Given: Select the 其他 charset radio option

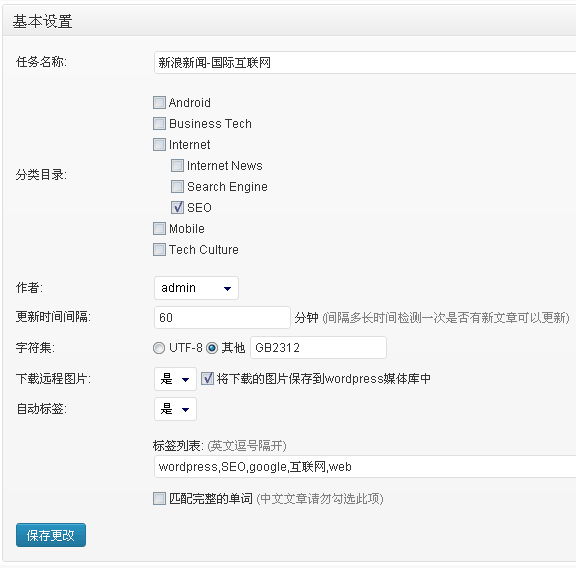Looking at the screenshot, I should point(212,348).
